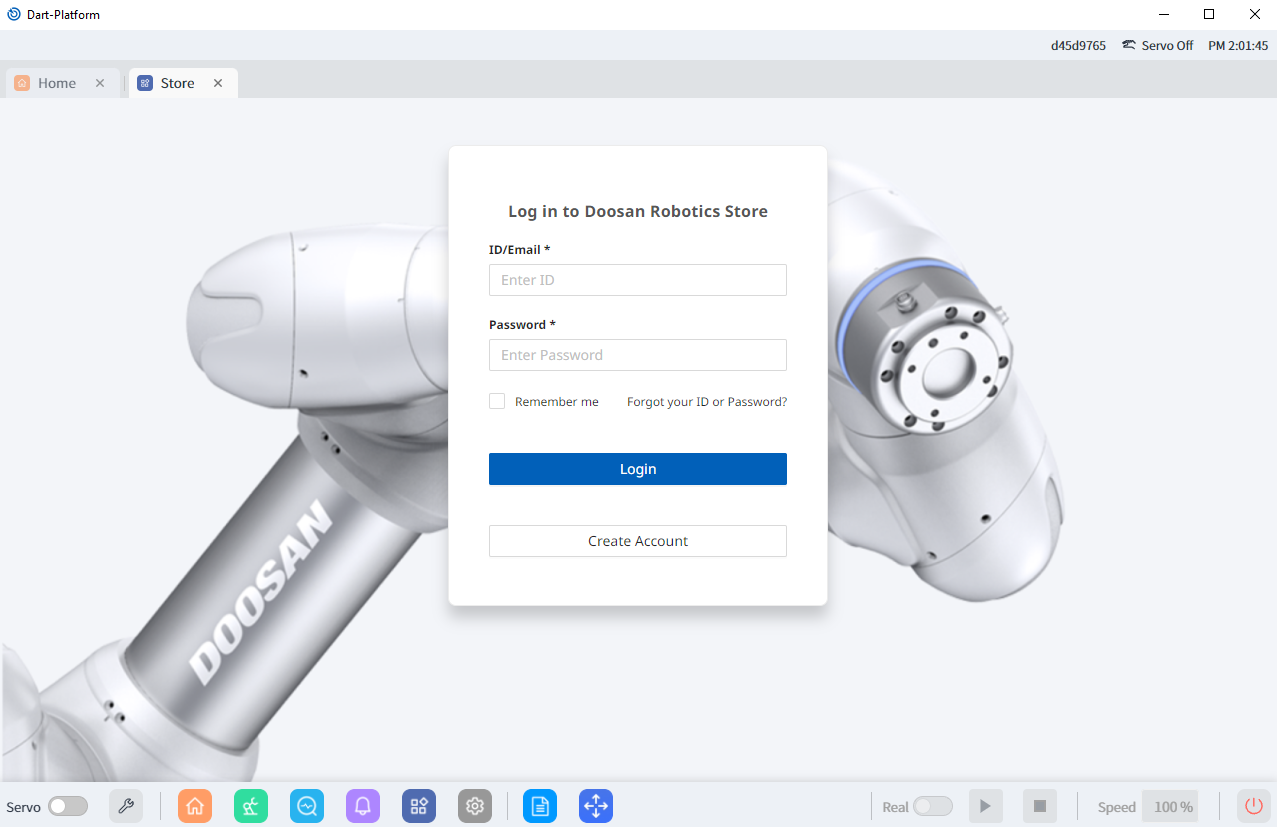Toggle the Real mode switch
This screenshot has height=827, width=1277.
[x=933, y=806]
